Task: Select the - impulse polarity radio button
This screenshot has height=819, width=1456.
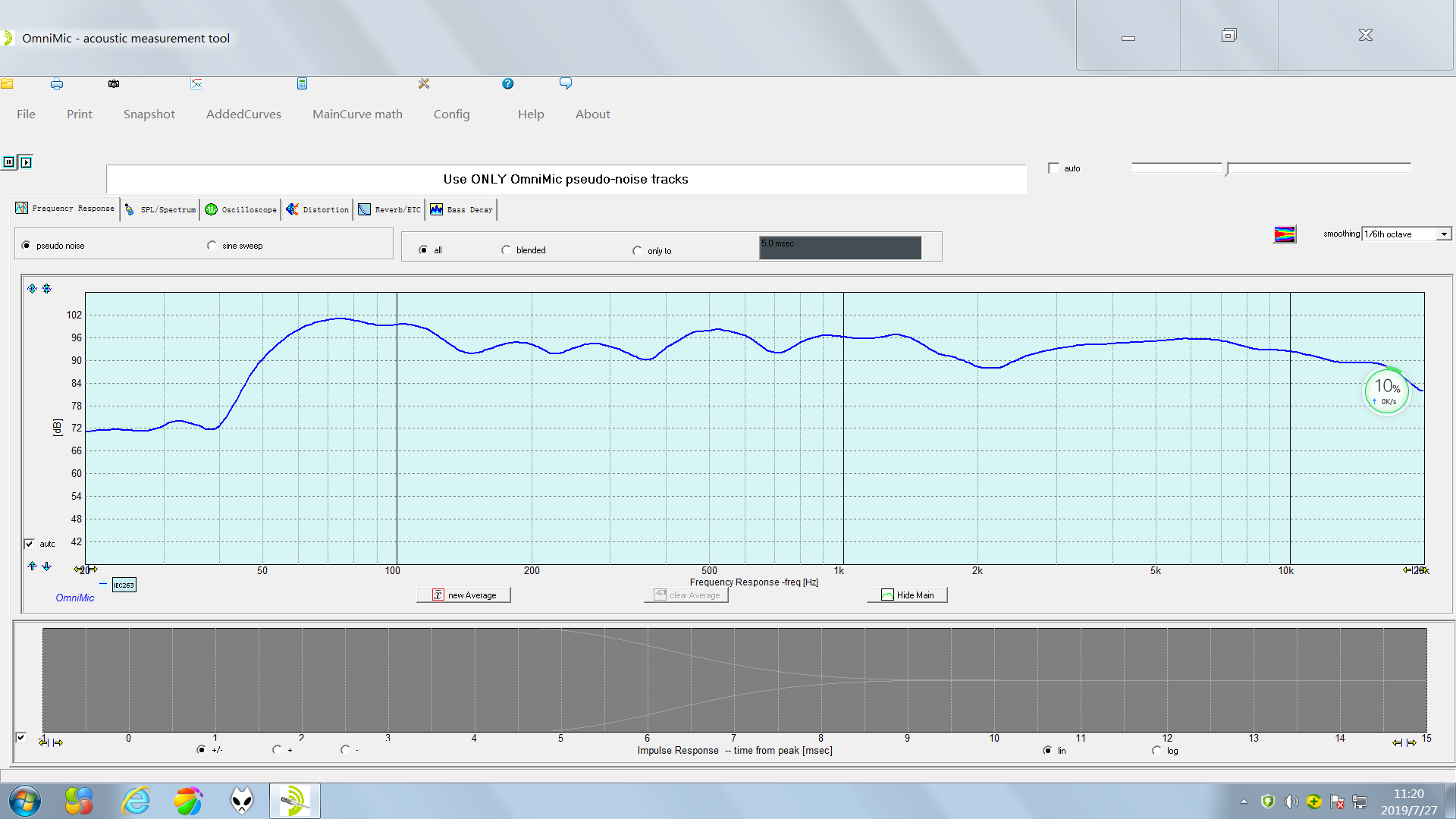Action: click(345, 750)
